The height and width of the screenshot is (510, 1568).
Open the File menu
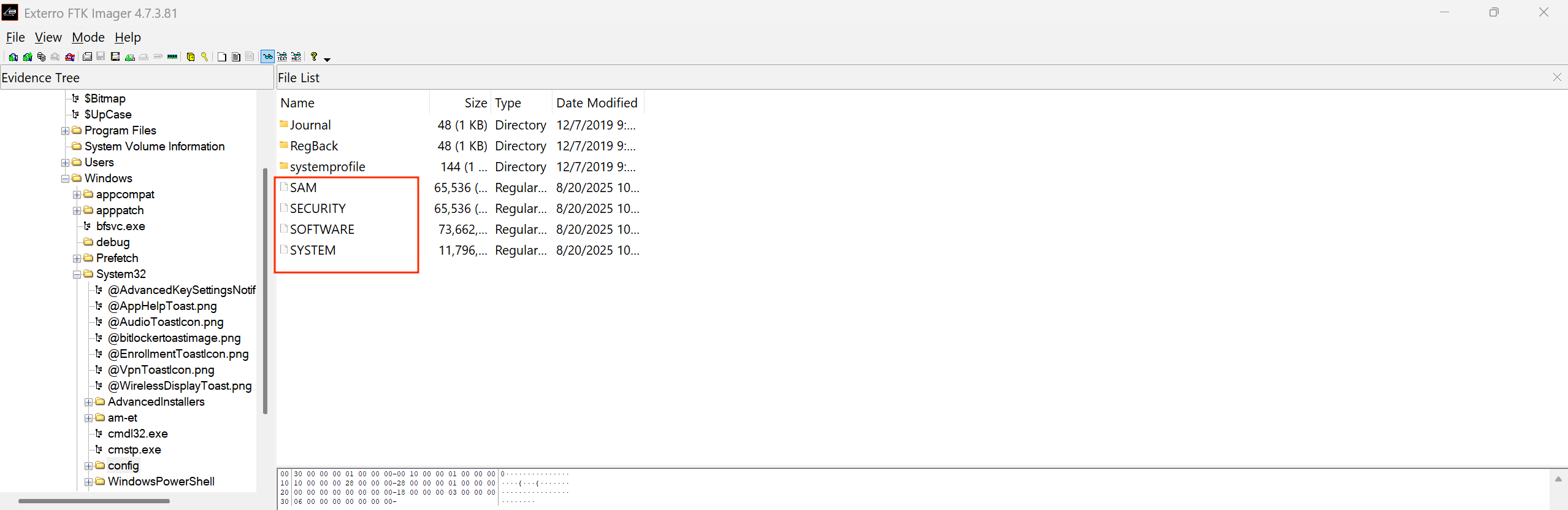[x=15, y=37]
